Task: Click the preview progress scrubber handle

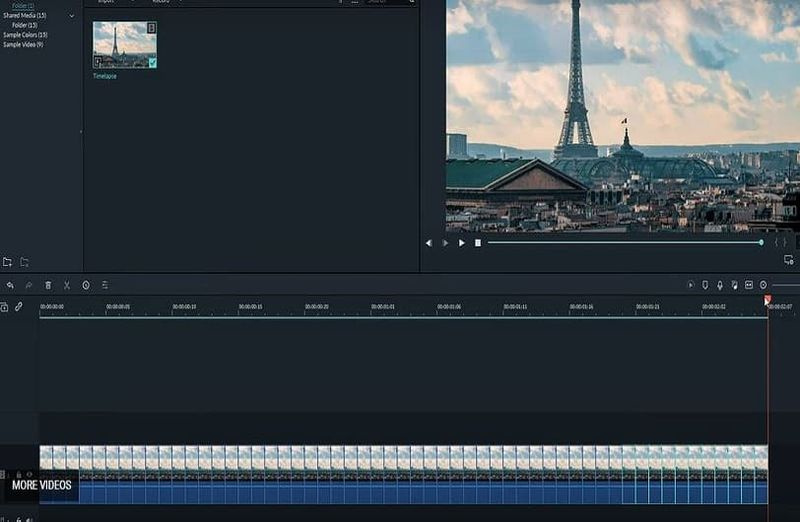Action: (x=761, y=242)
